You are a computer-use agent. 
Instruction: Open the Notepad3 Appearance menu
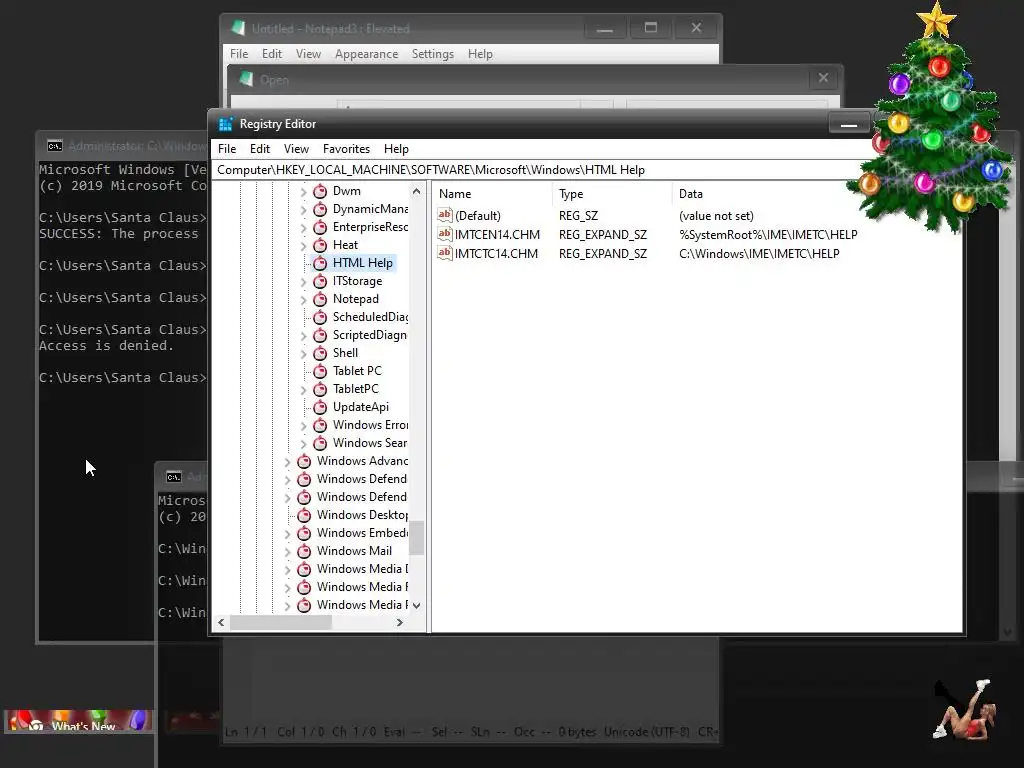point(366,54)
